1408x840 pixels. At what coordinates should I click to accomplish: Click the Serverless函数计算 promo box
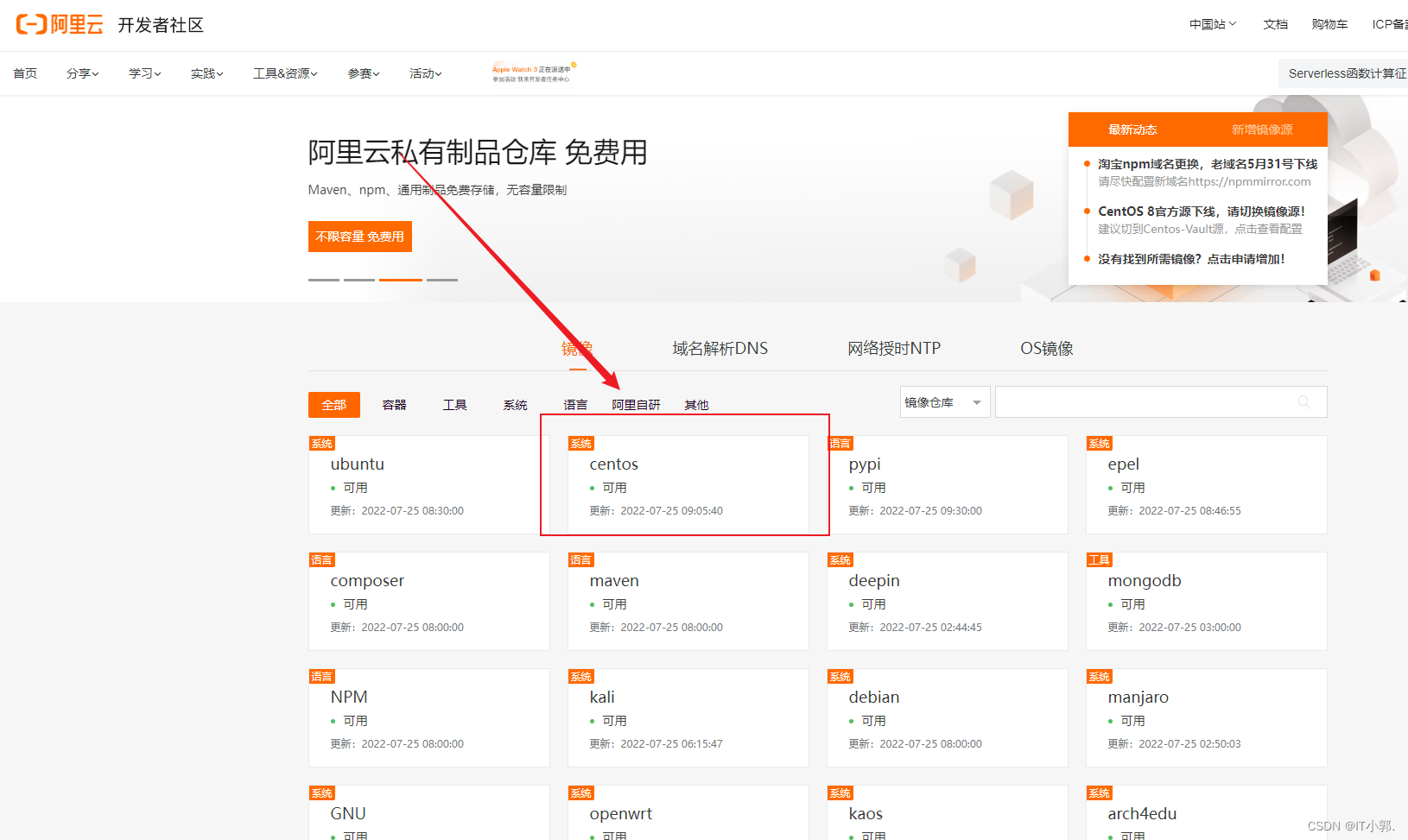(x=1343, y=73)
